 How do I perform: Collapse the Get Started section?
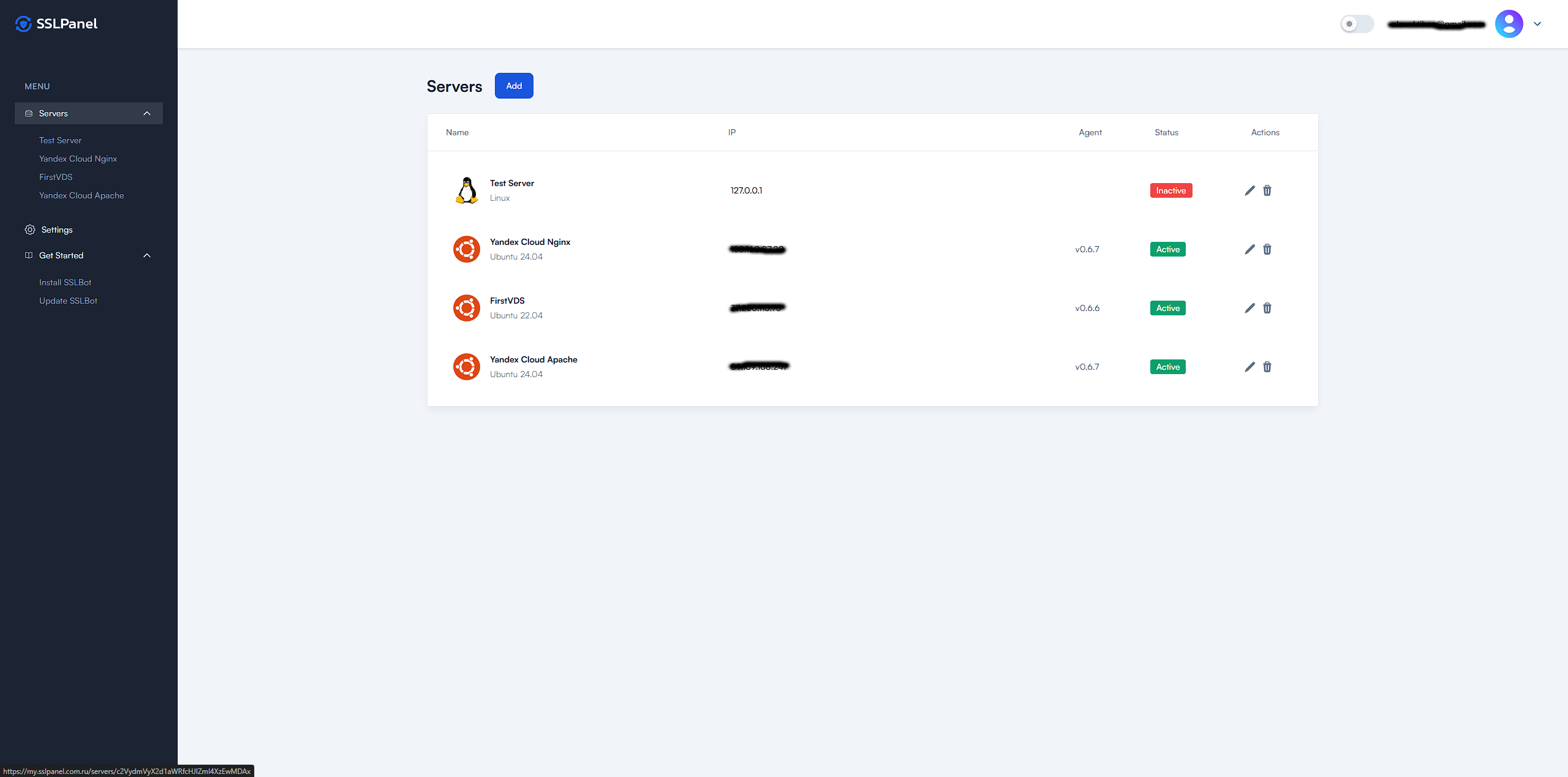146,255
